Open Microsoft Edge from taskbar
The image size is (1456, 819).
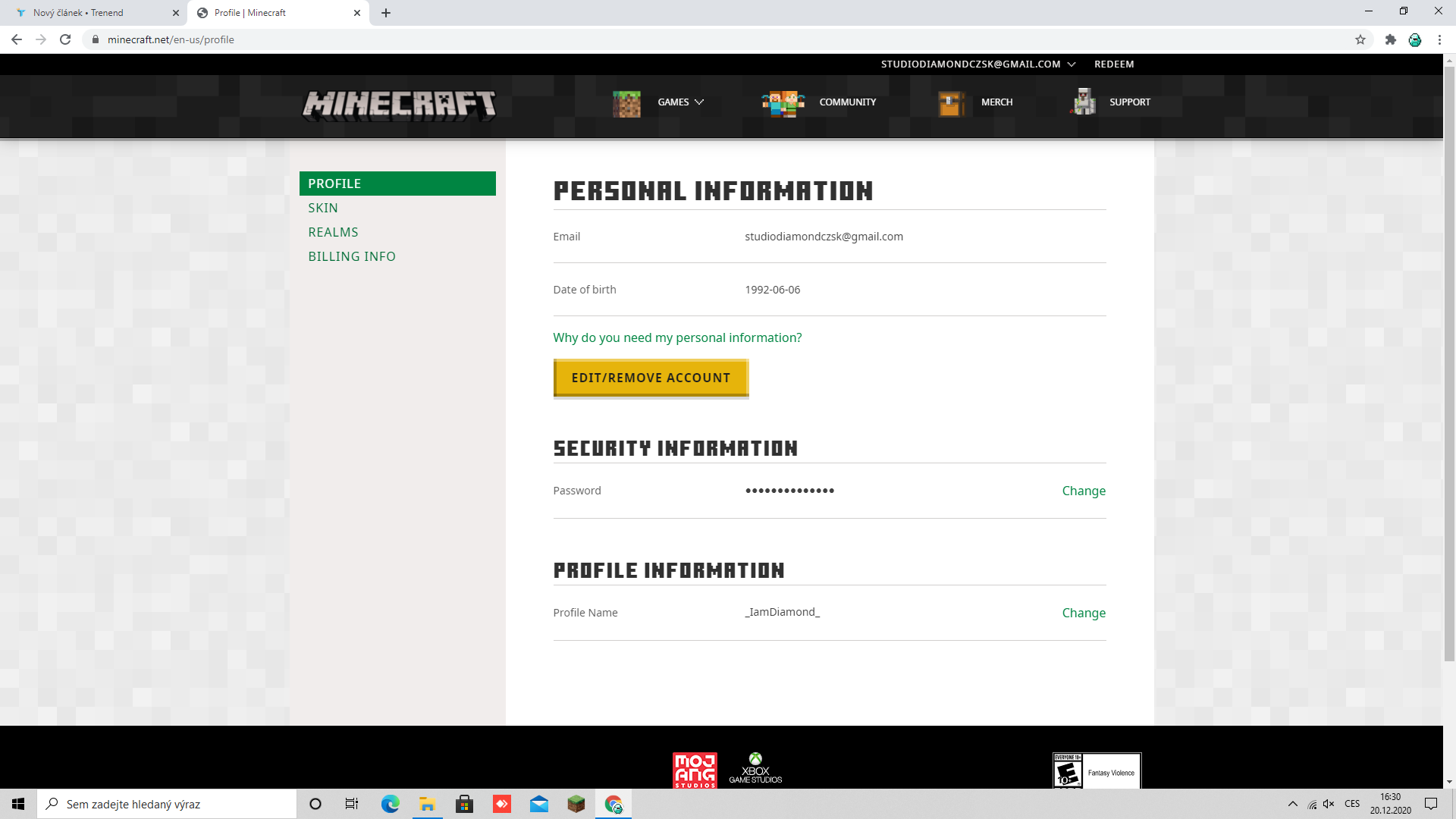[391, 804]
